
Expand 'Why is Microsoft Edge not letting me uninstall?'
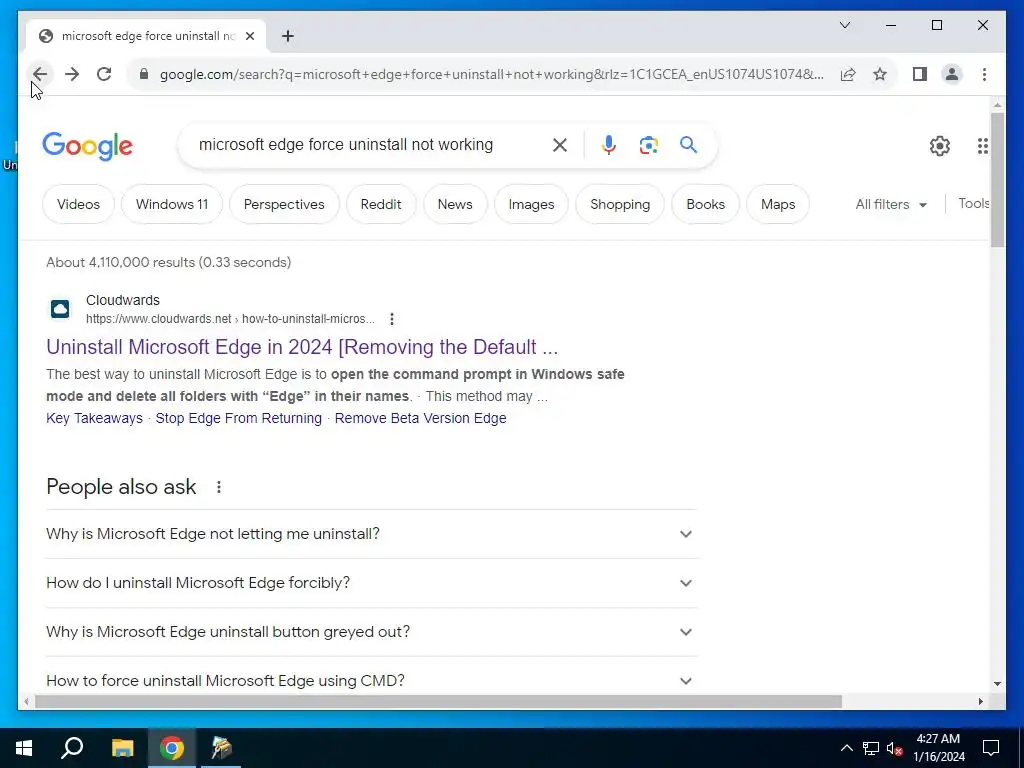point(371,534)
